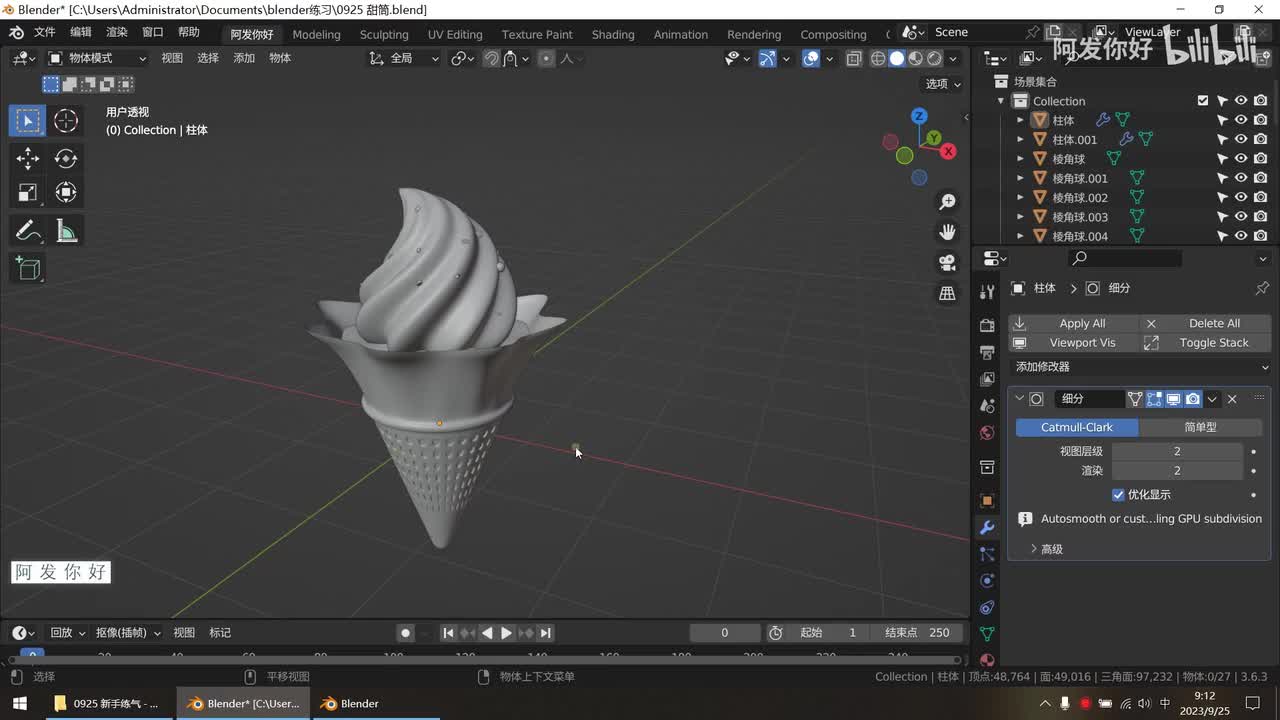Click the Add Cube tool
The image size is (1280, 720).
[x=28, y=268]
